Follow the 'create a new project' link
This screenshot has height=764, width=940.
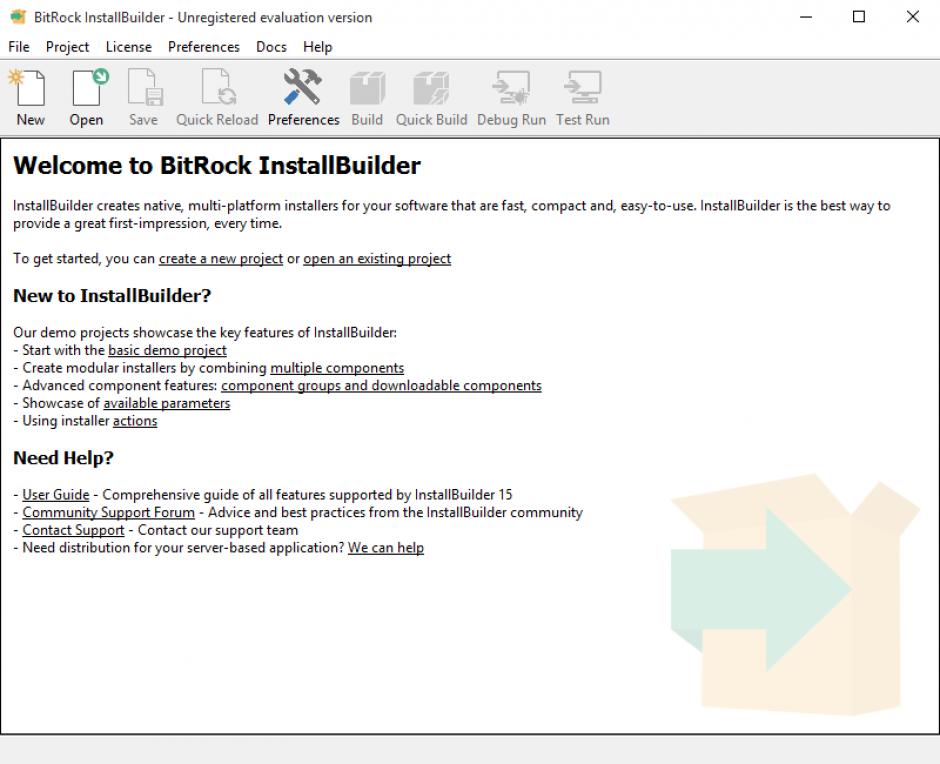pyautogui.click(x=220, y=259)
